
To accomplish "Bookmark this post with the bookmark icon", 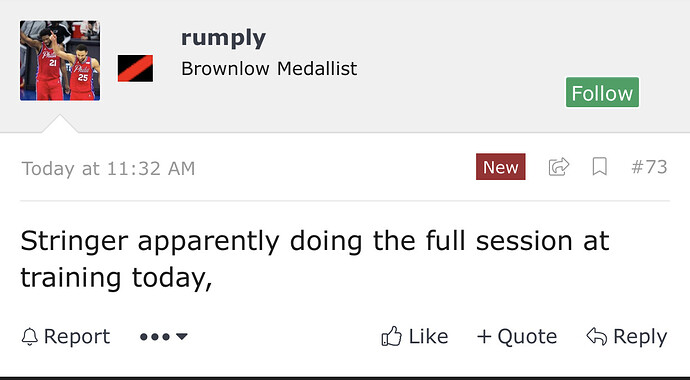I will tap(600, 167).
